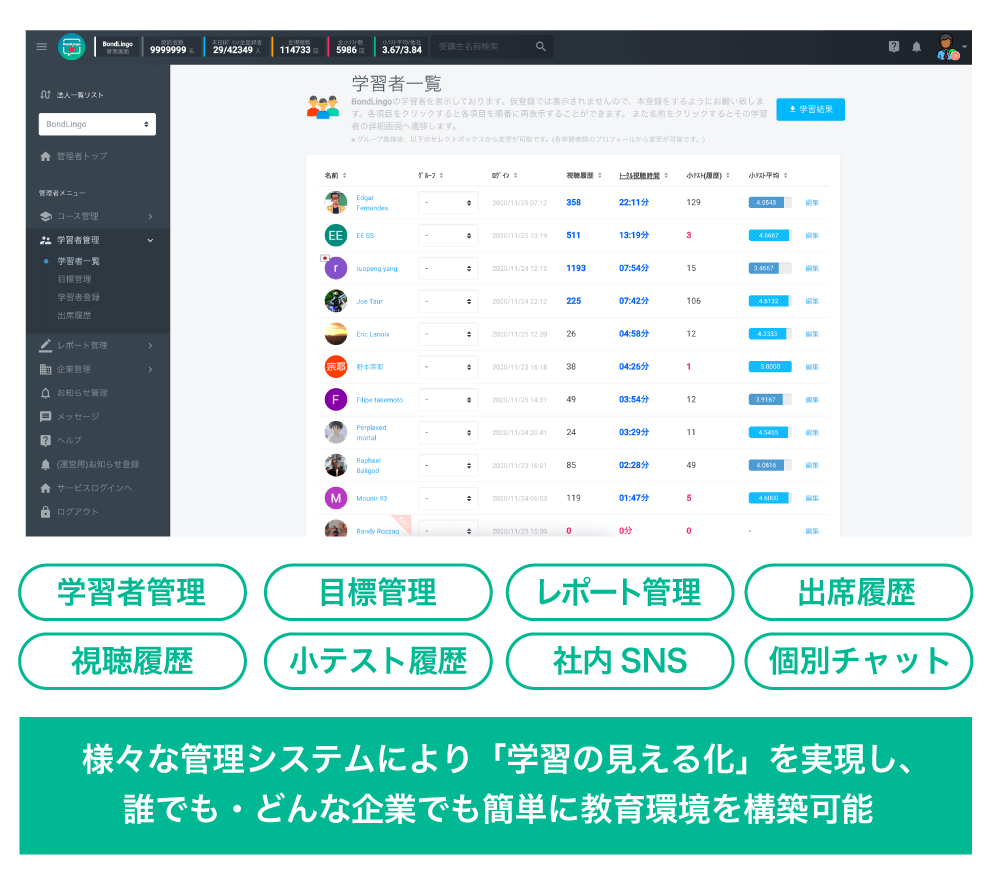Viewport: 1000px width, 889px height.
Task: Open group dropdown in Eric Lanoix row
Action: (x=448, y=334)
